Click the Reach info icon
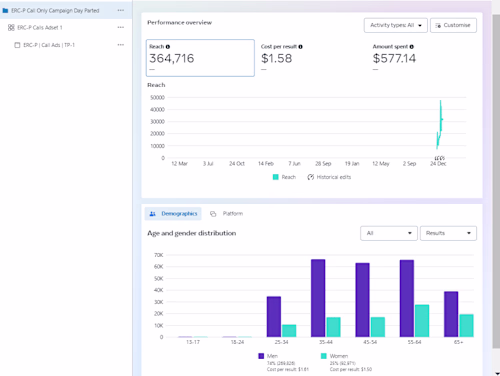The width and height of the screenshot is (500, 376). 168,47
